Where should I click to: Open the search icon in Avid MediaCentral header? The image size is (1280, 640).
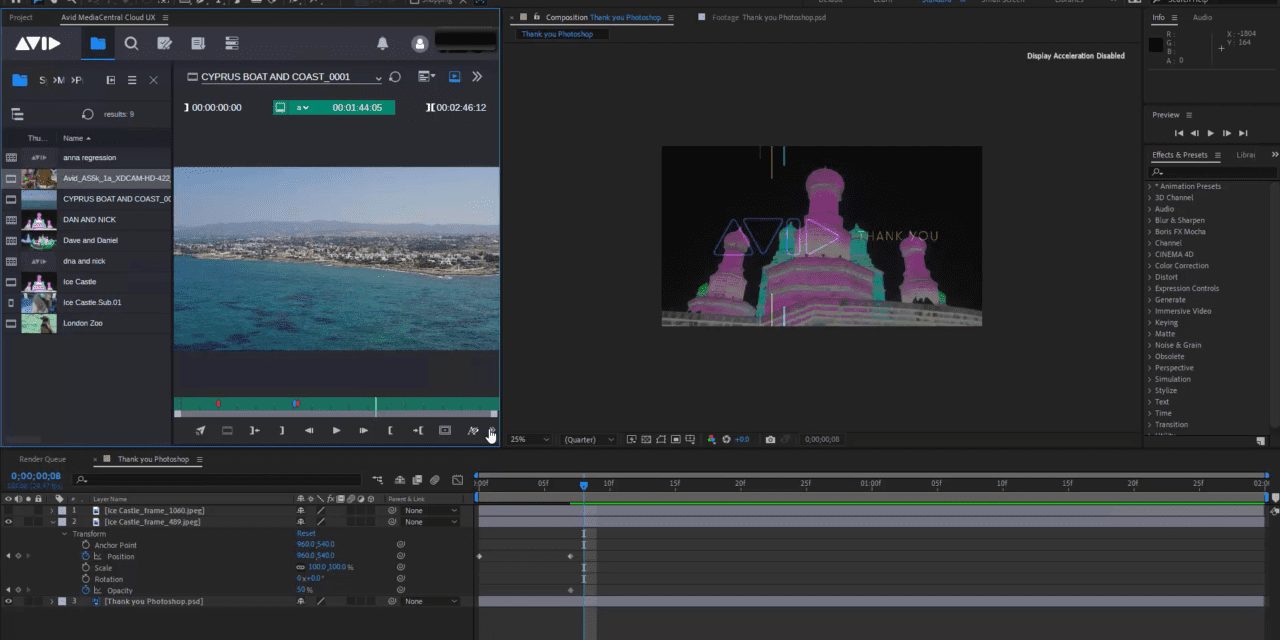click(131, 43)
